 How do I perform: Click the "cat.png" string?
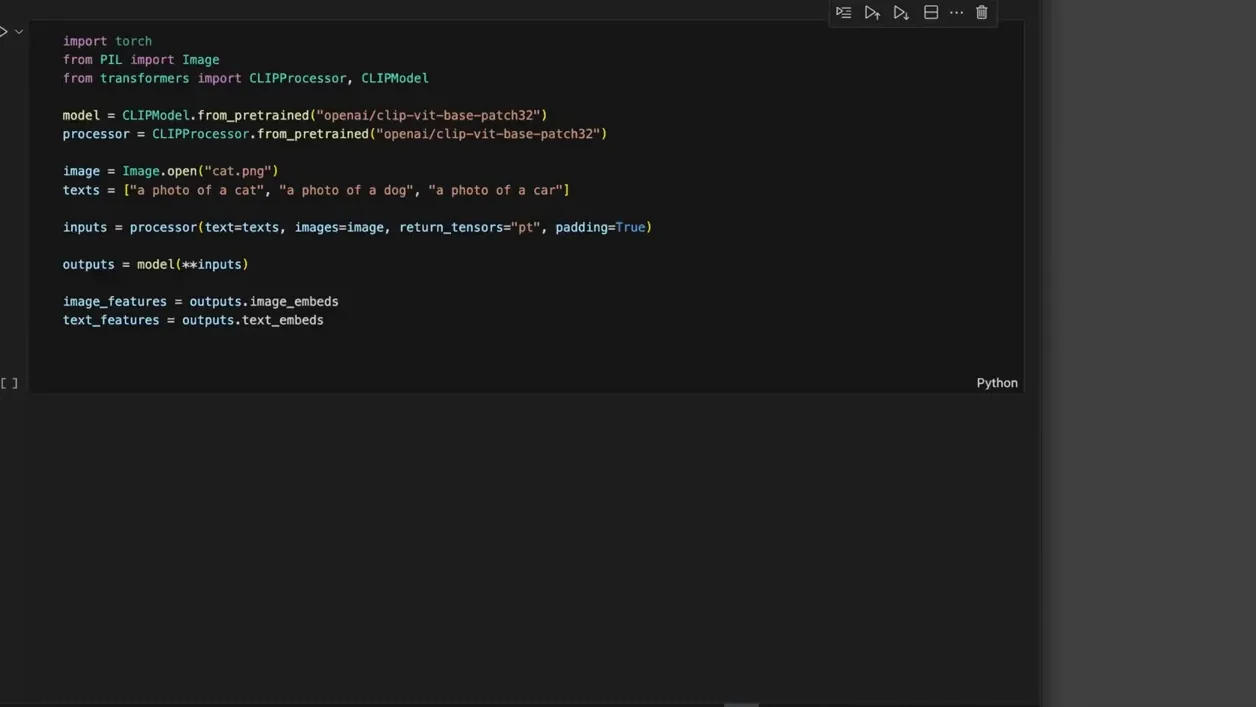pos(238,171)
